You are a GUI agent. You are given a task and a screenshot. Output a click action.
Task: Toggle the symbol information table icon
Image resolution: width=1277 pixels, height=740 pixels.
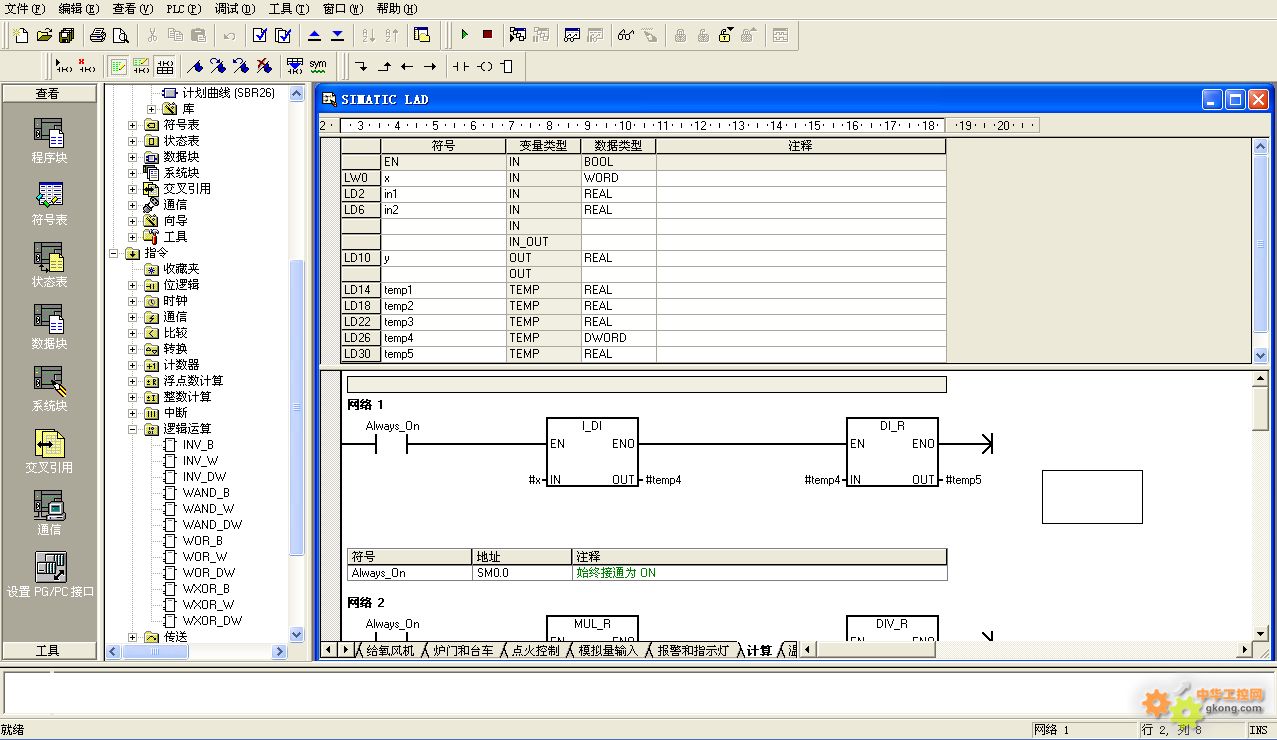[165, 67]
